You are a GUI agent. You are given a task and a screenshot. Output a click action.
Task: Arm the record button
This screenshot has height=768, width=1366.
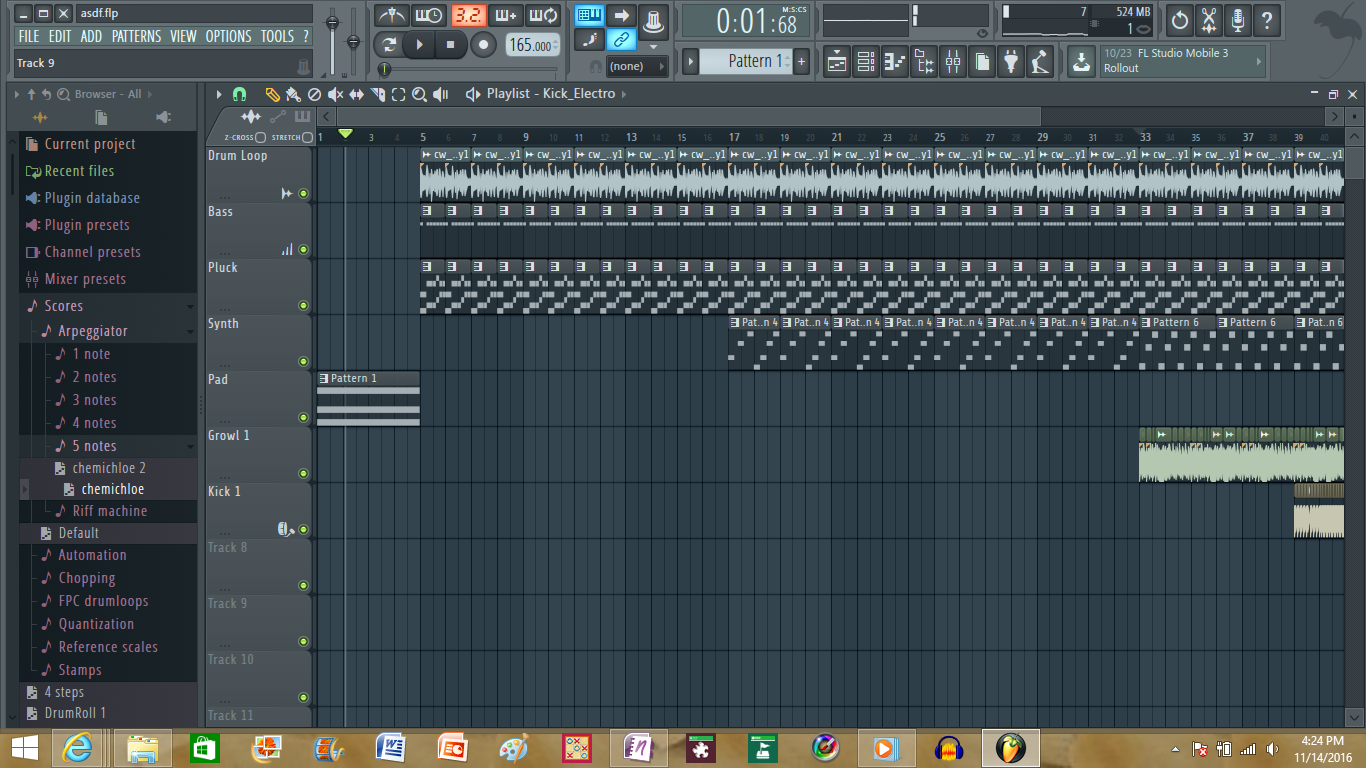coord(484,44)
